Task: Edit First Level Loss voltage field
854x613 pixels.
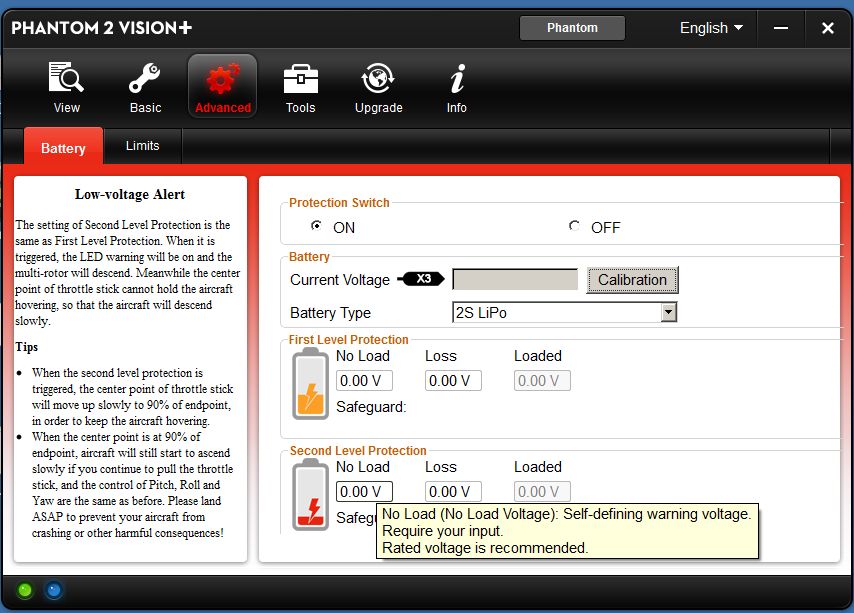Action: (453, 381)
